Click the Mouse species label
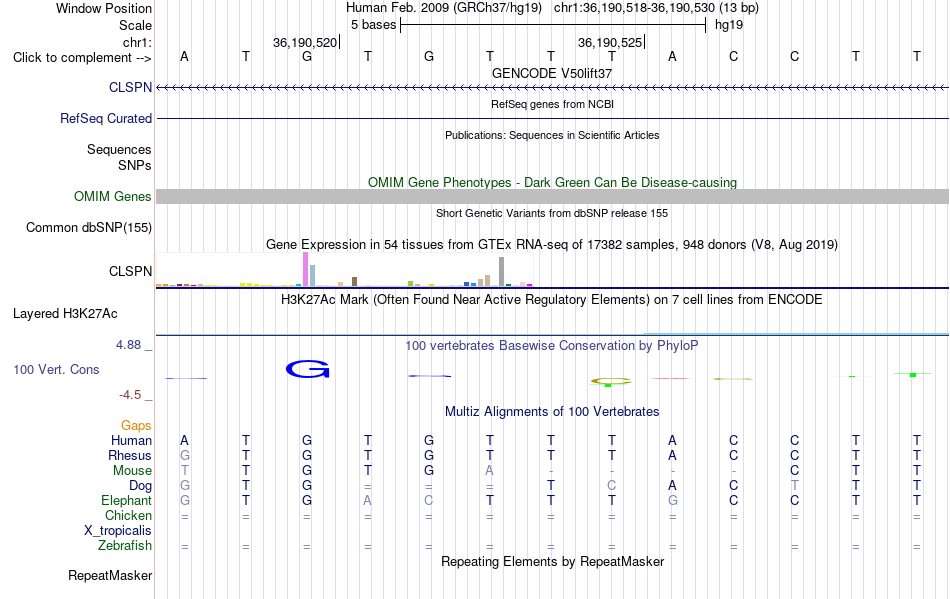The height and width of the screenshot is (599, 950). (x=133, y=471)
